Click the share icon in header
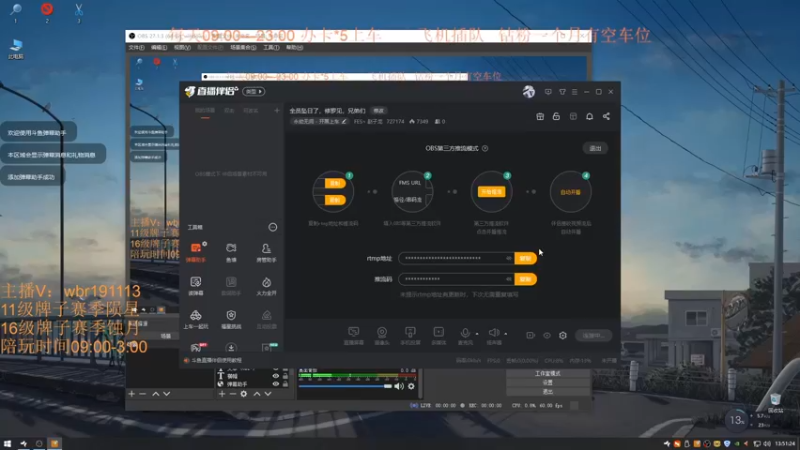Image resolution: width=800 pixels, height=450 pixels. (606, 116)
